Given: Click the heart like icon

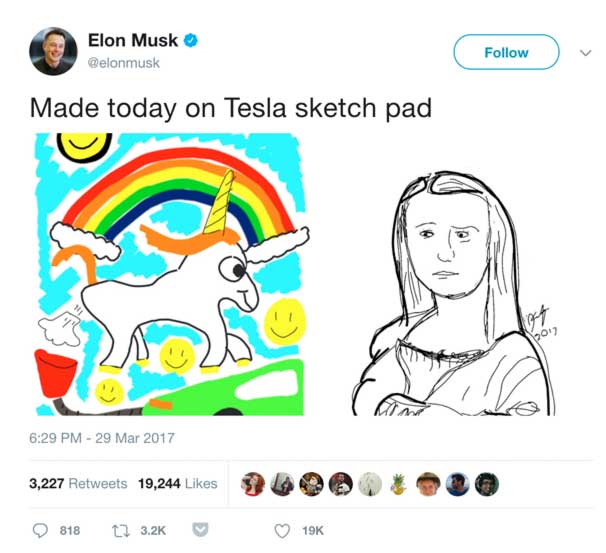Looking at the screenshot, I should (282, 531).
